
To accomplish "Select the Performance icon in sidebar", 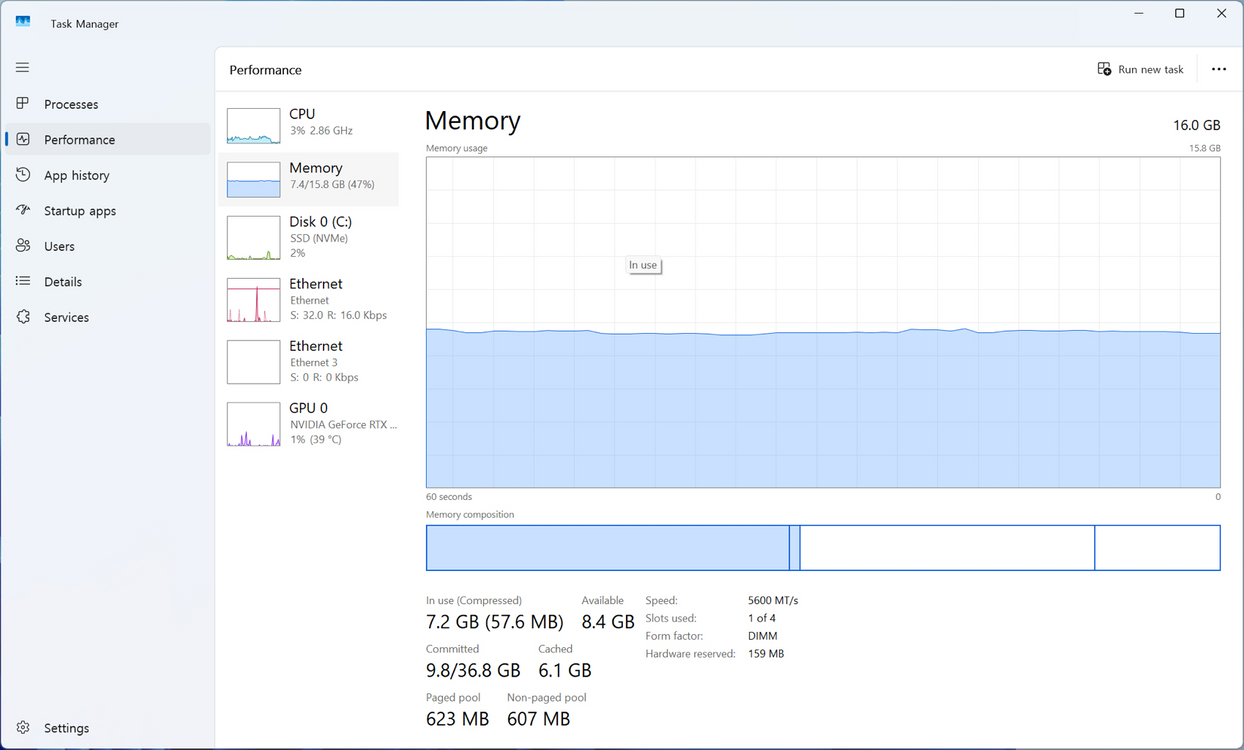I will tap(23, 140).
